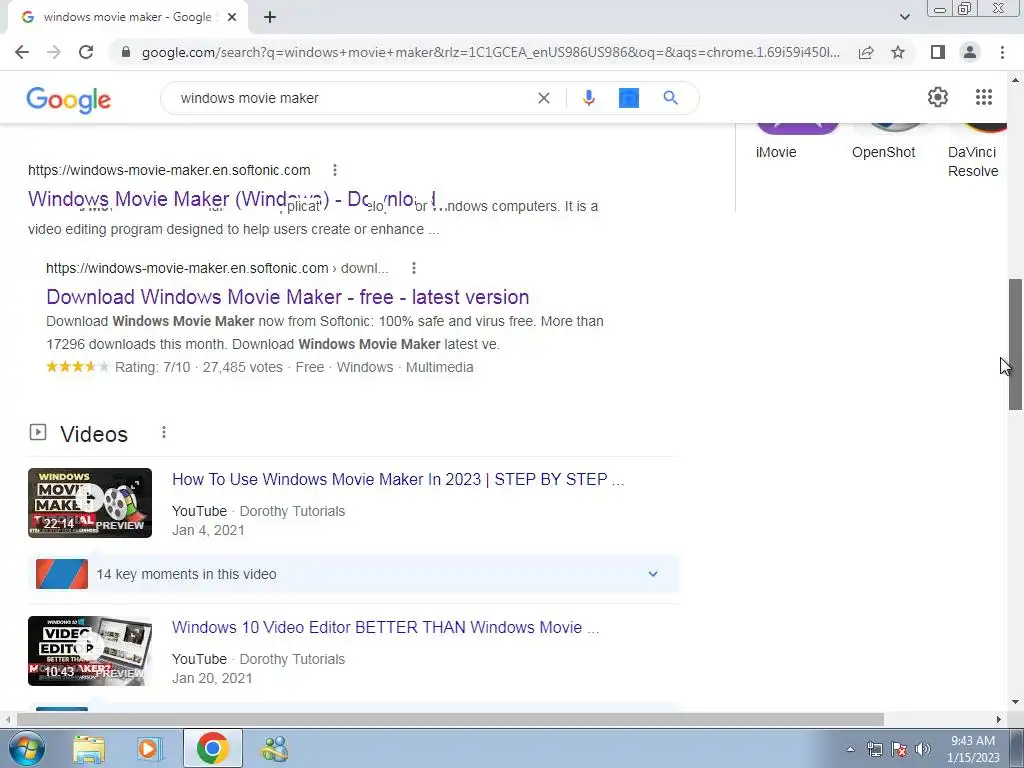Launch Windows Media Player from taskbar
The height and width of the screenshot is (768, 1024).
pos(150,749)
